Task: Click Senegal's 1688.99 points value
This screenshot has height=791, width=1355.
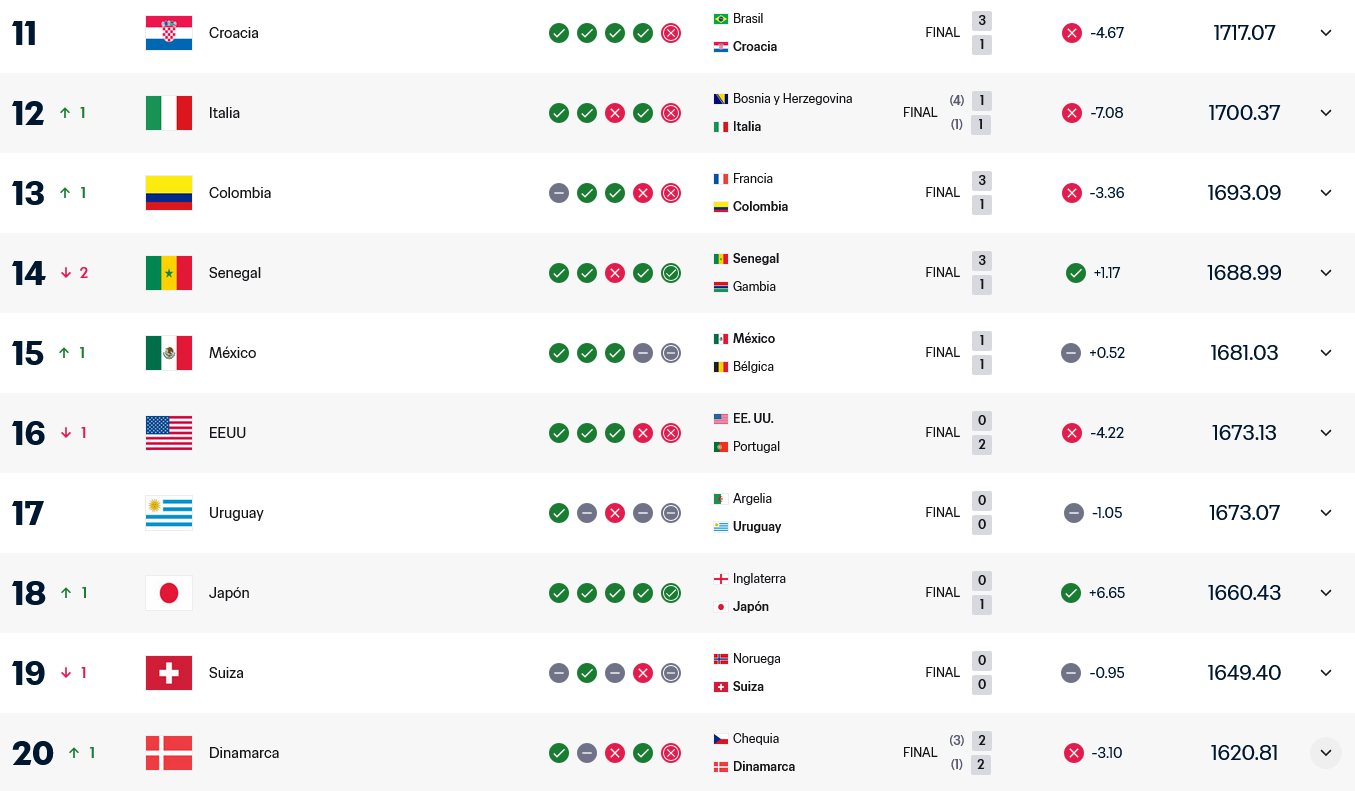Action: pos(1244,273)
